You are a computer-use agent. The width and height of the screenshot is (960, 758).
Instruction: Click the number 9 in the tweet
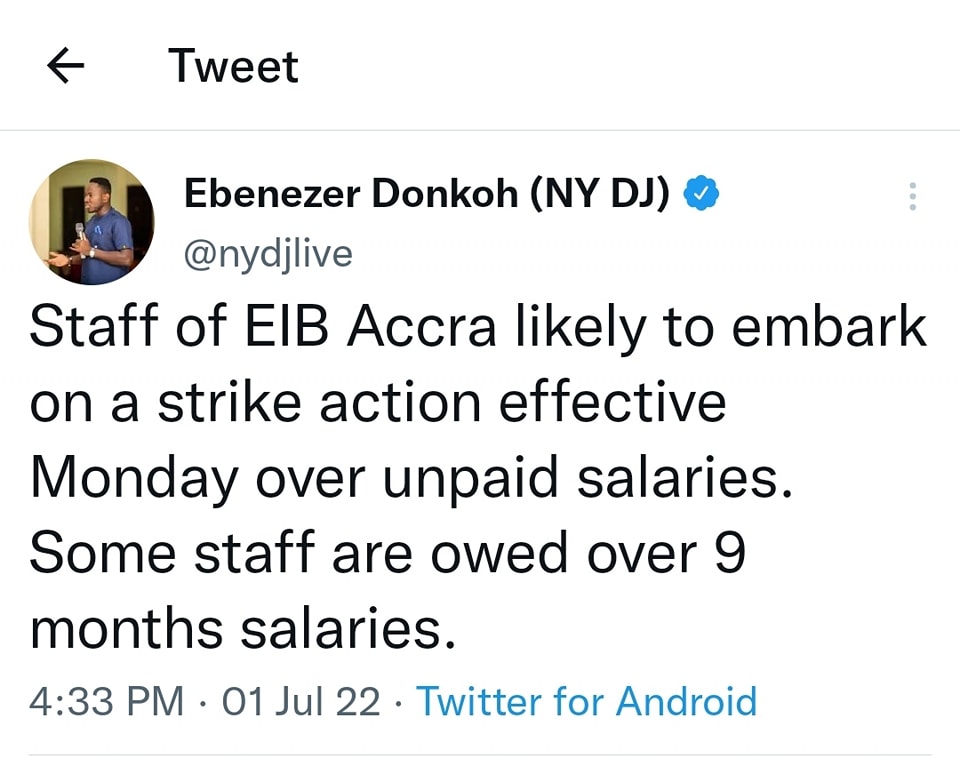tap(730, 553)
